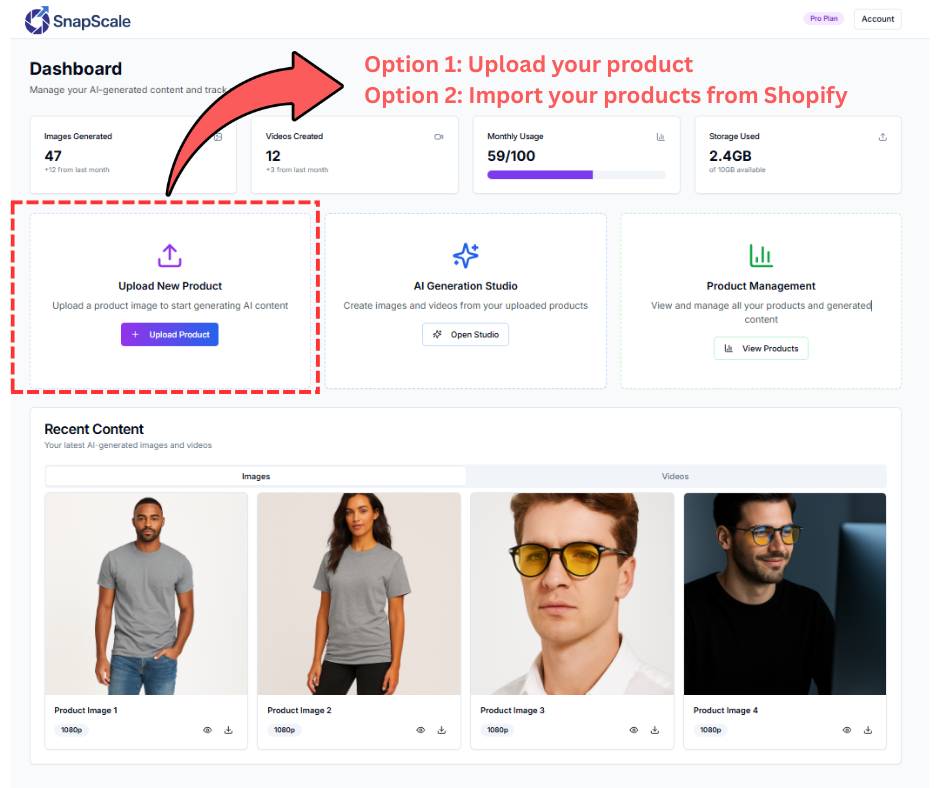Click the SnapScale logo icon
This screenshot has height=788, width=940.
pyautogui.click(x=39, y=19)
